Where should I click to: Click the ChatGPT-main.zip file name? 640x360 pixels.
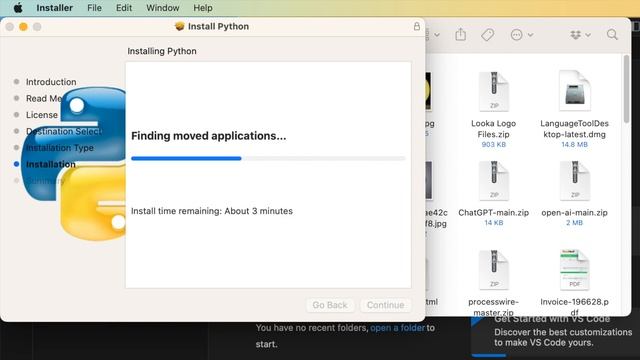[493, 213]
